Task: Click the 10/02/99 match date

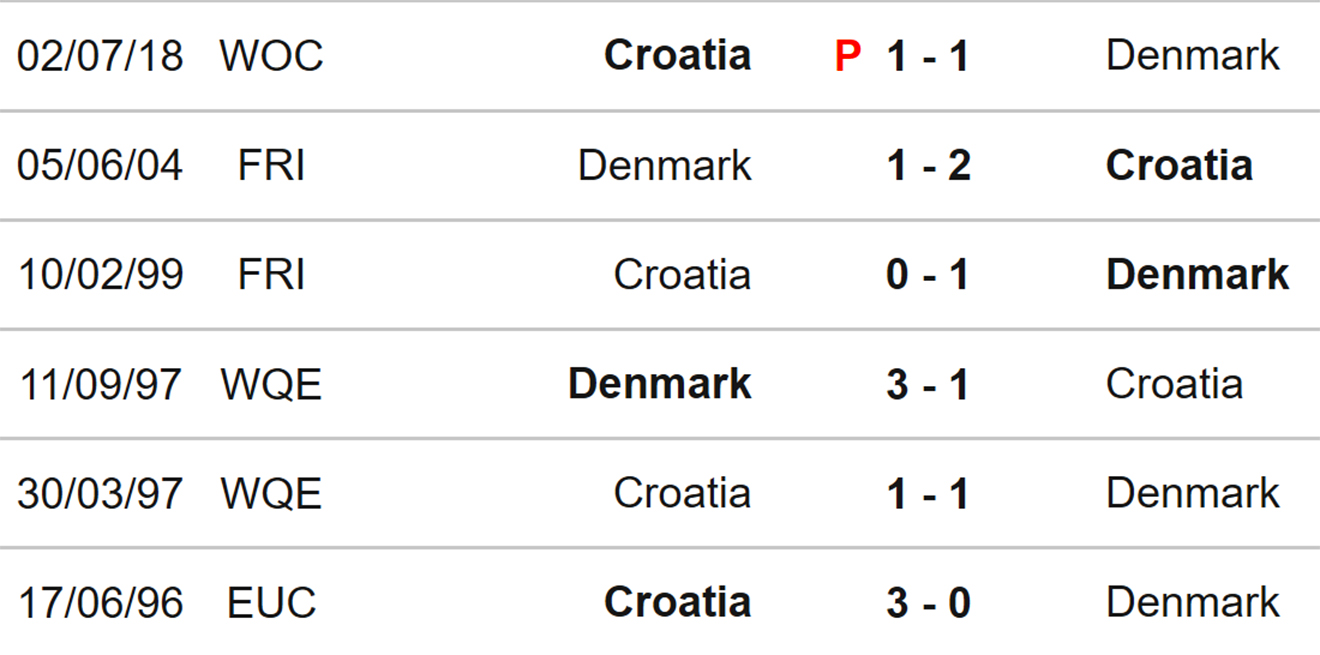Action: pyautogui.click(x=100, y=275)
